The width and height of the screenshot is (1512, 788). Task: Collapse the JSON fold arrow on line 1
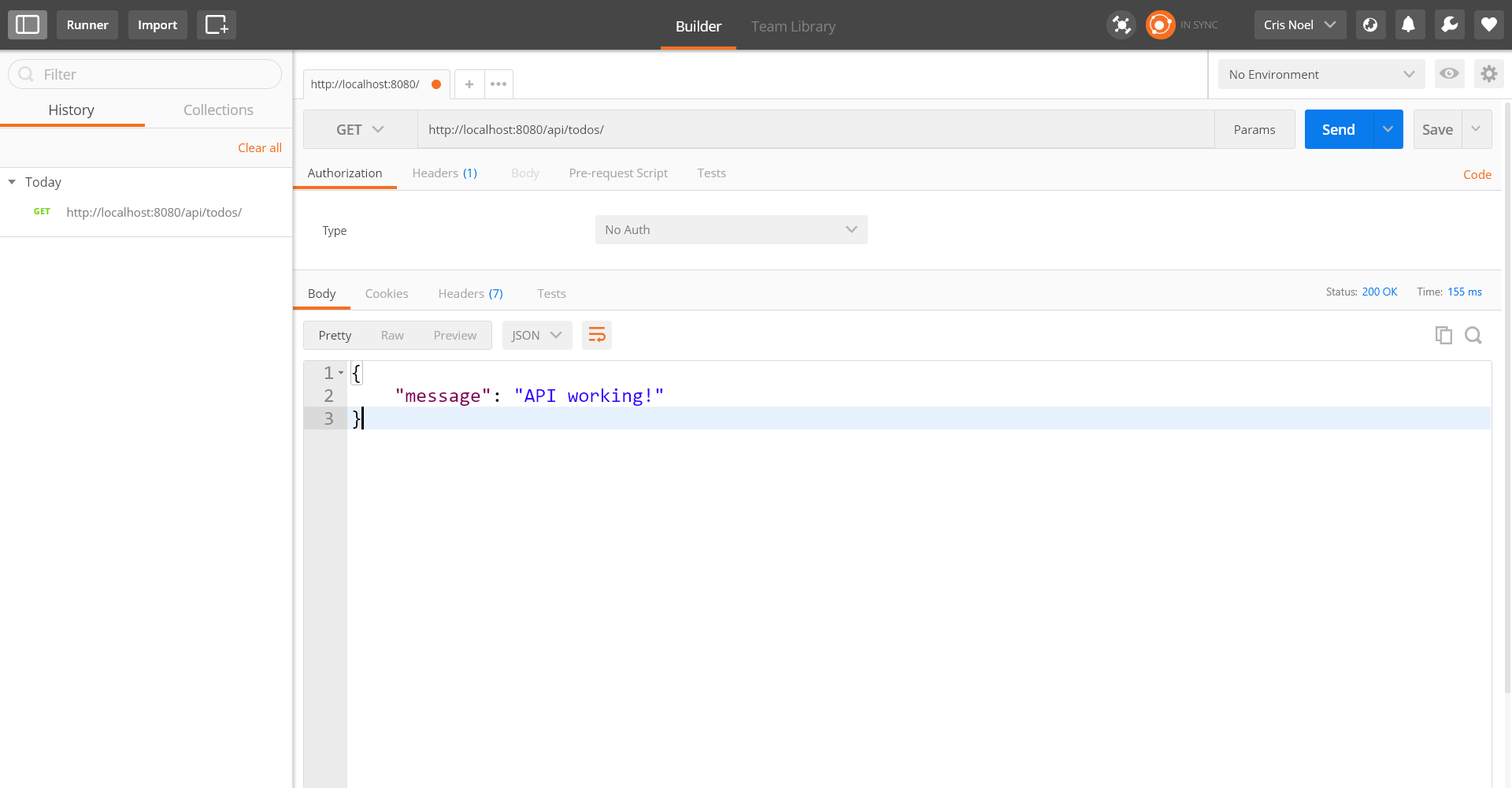tap(341, 373)
